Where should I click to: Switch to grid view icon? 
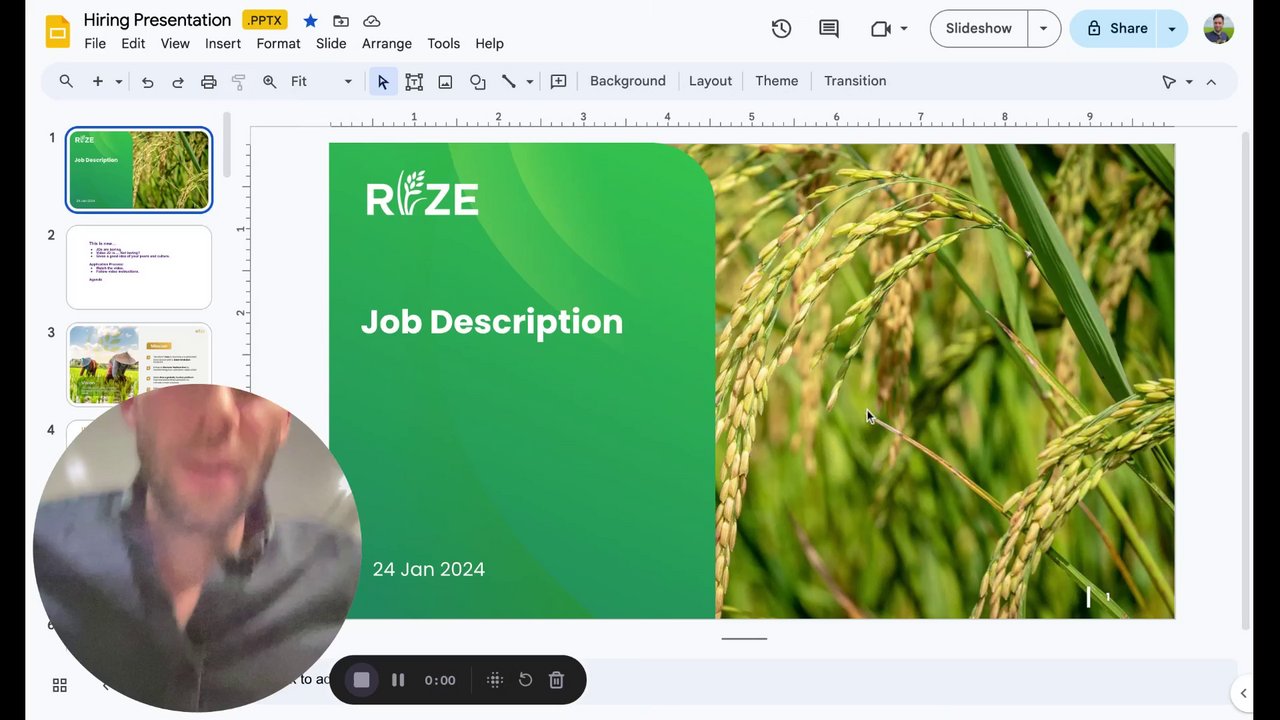(x=60, y=685)
